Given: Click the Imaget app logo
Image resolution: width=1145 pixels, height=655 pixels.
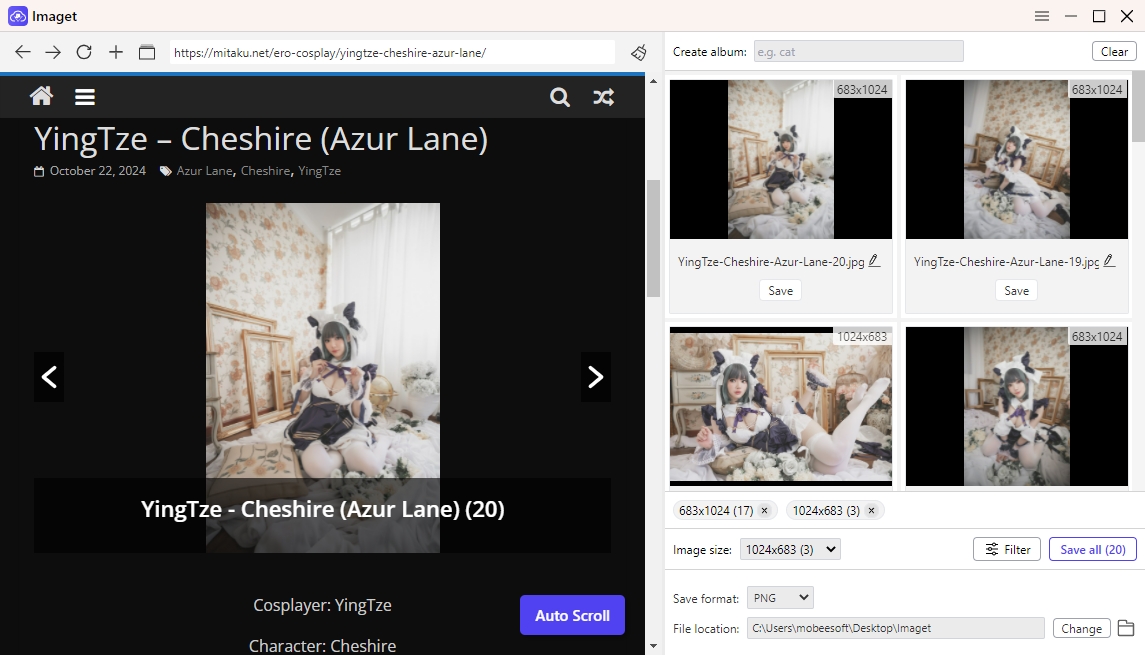Looking at the screenshot, I should (x=18, y=16).
